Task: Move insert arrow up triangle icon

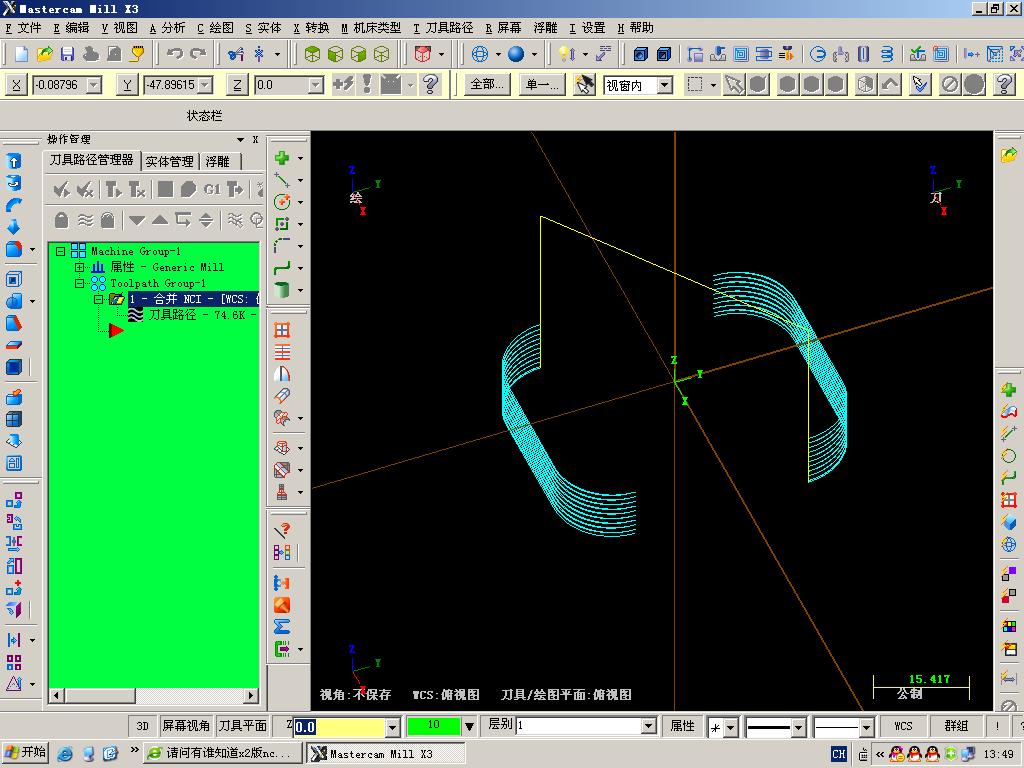Action: (x=160, y=220)
